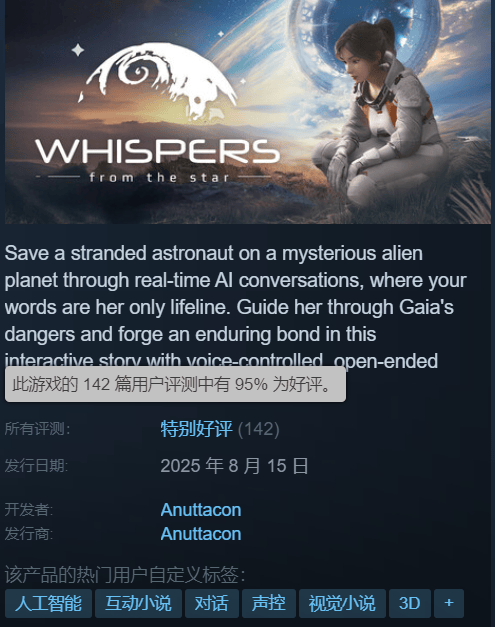Click the 95% 好评 review tooltip

[175, 384]
